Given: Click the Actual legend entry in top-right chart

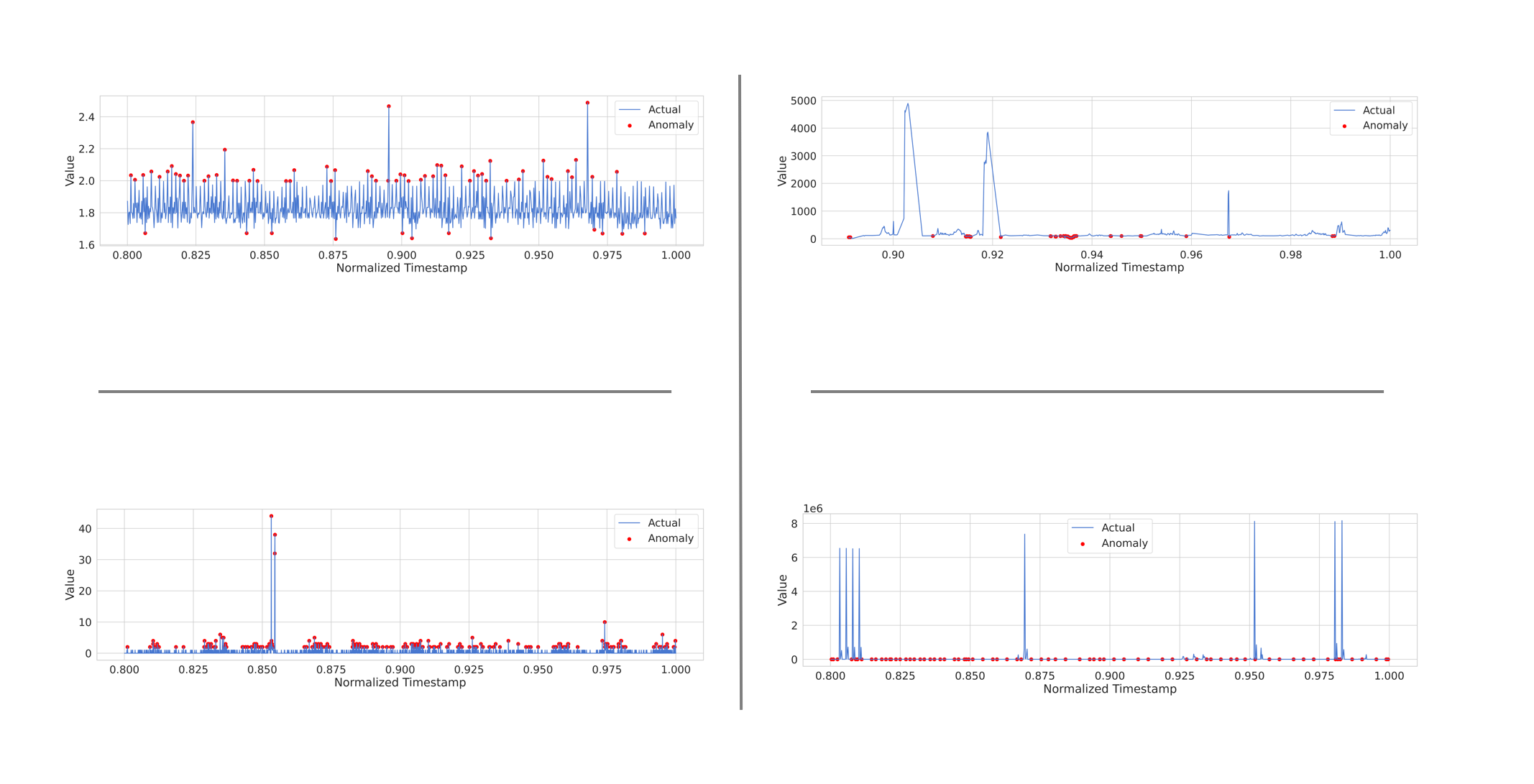Looking at the screenshot, I should (1378, 111).
